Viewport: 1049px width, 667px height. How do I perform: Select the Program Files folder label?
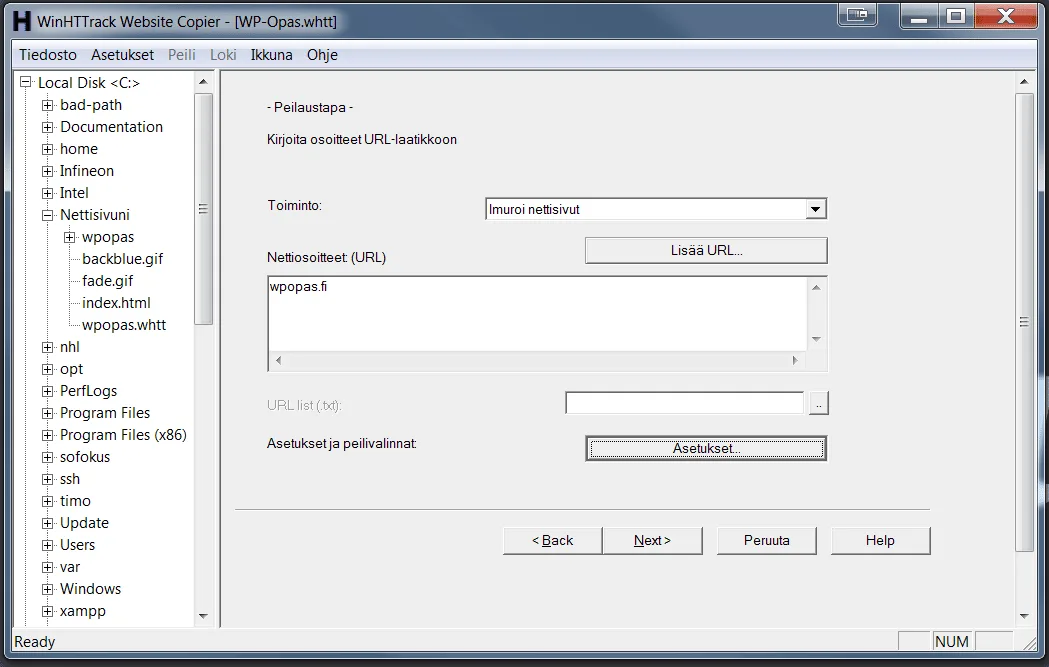(105, 413)
